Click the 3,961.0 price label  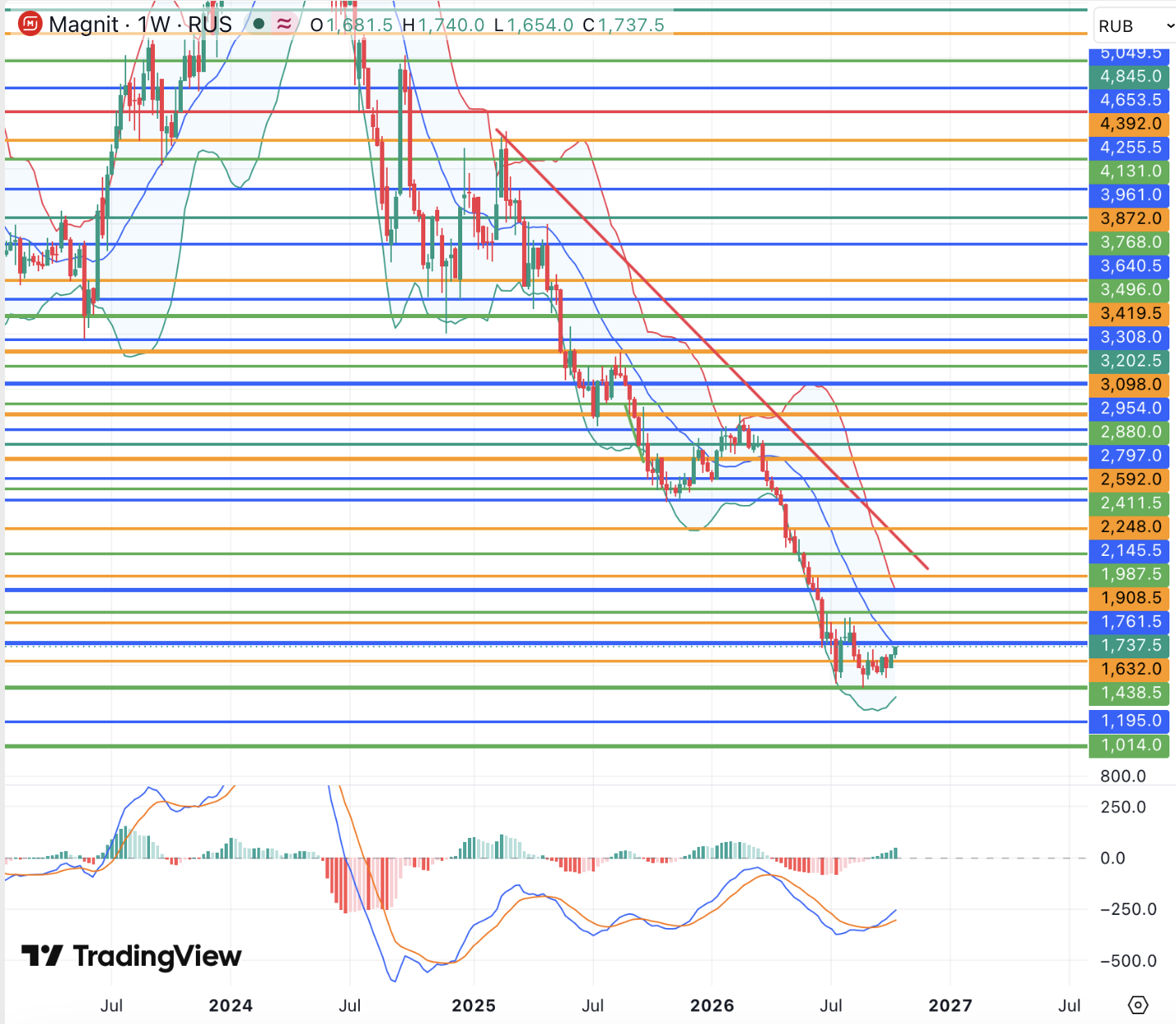[1130, 195]
